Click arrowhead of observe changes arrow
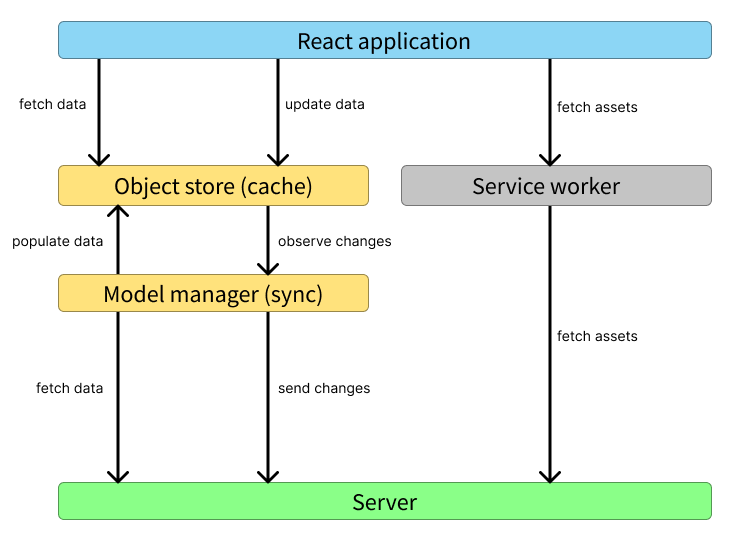 [267, 267]
